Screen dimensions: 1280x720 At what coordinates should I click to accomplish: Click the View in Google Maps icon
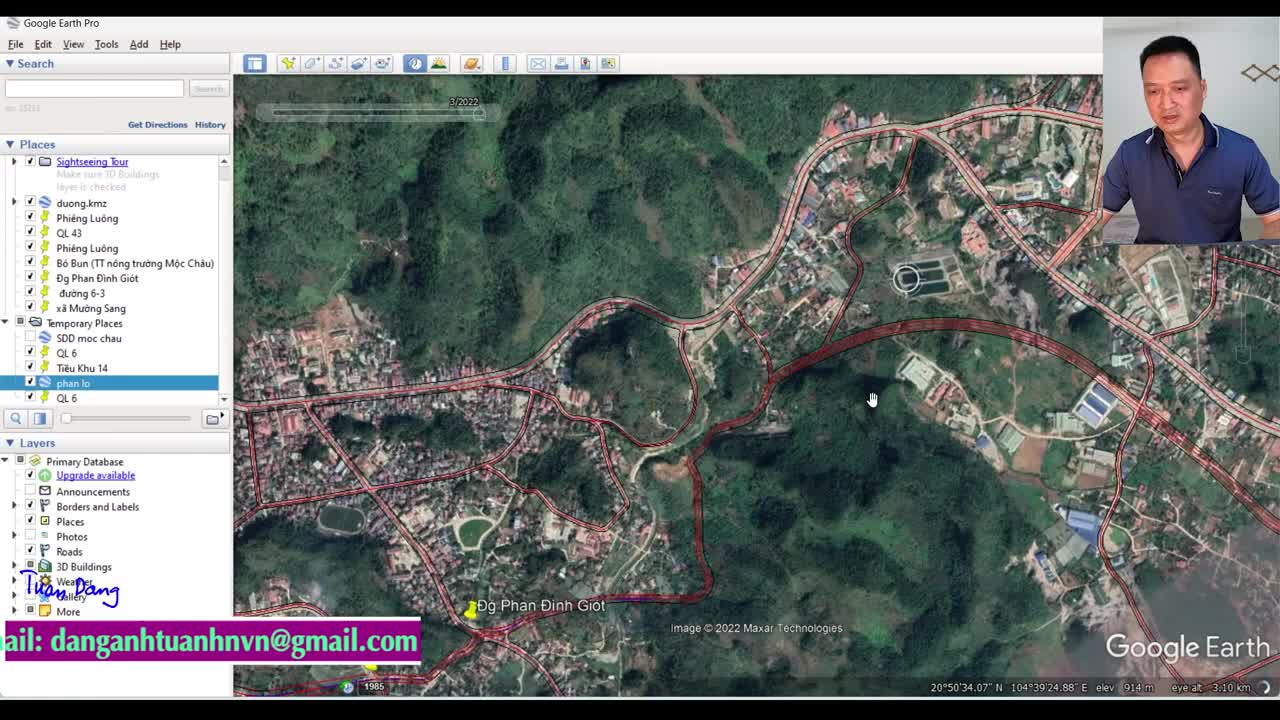[608, 64]
